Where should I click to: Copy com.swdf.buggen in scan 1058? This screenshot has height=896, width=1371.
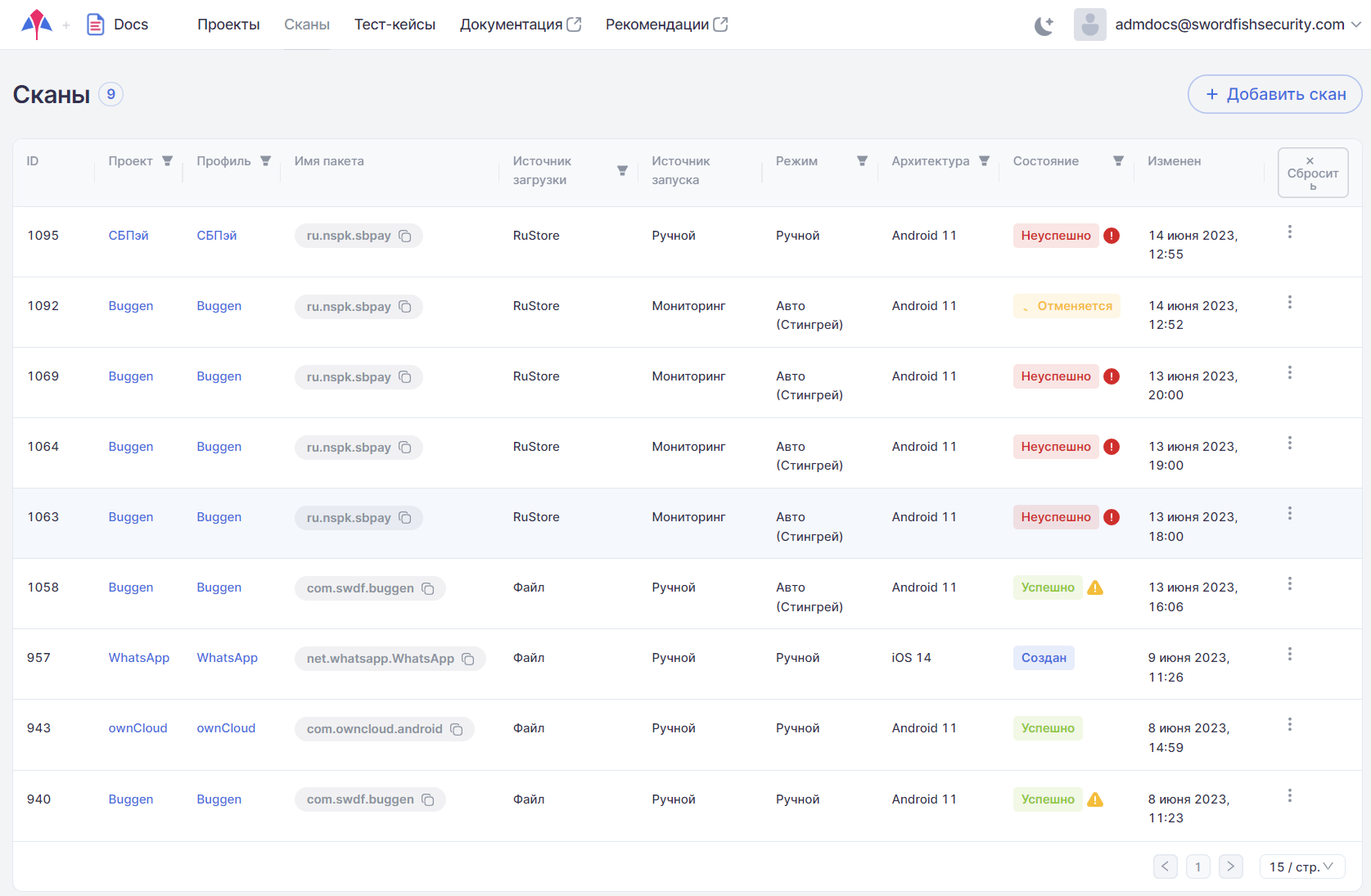coord(428,588)
